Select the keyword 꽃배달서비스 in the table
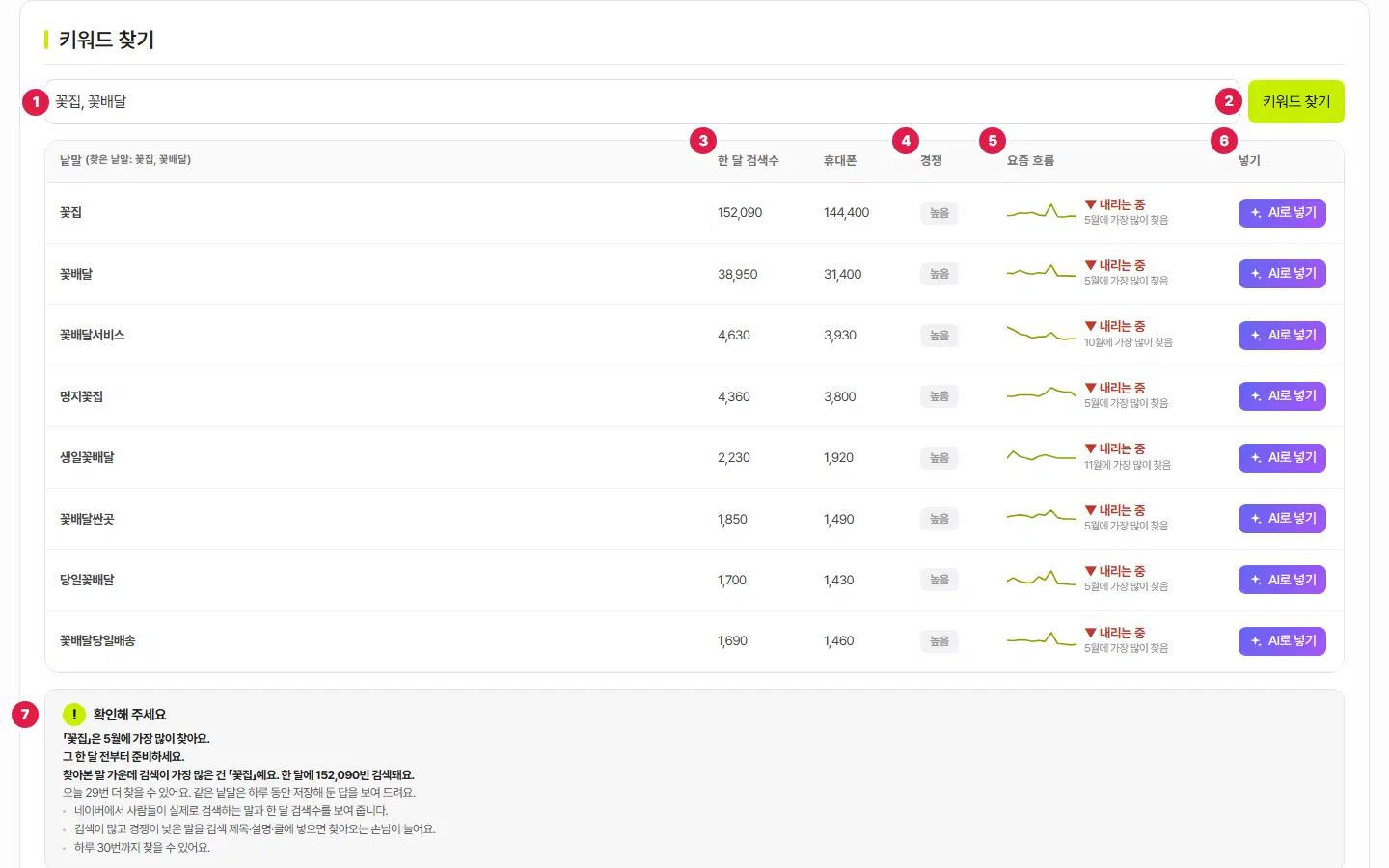 point(93,336)
